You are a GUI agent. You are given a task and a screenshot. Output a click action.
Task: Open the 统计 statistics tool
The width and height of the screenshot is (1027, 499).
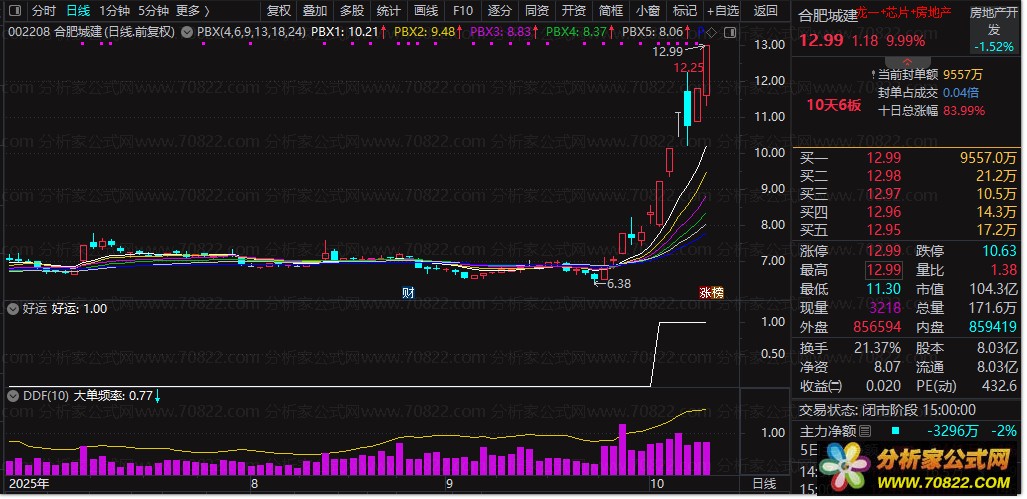coord(388,10)
